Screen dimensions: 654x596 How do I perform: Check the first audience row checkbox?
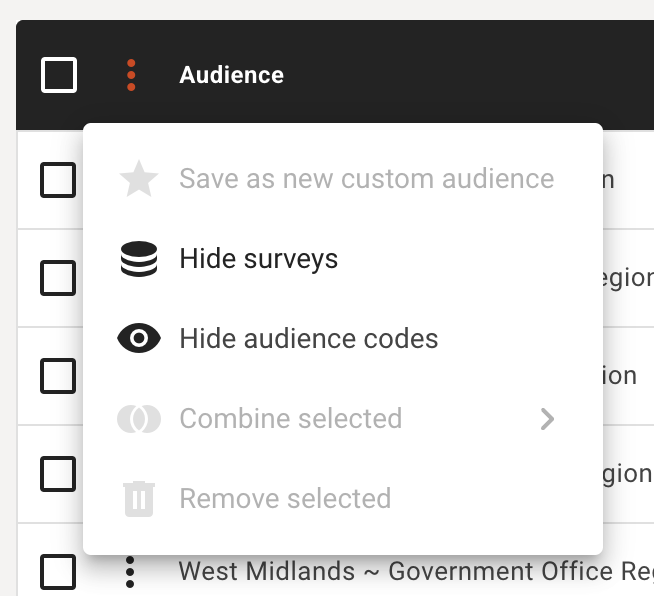point(58,180)
